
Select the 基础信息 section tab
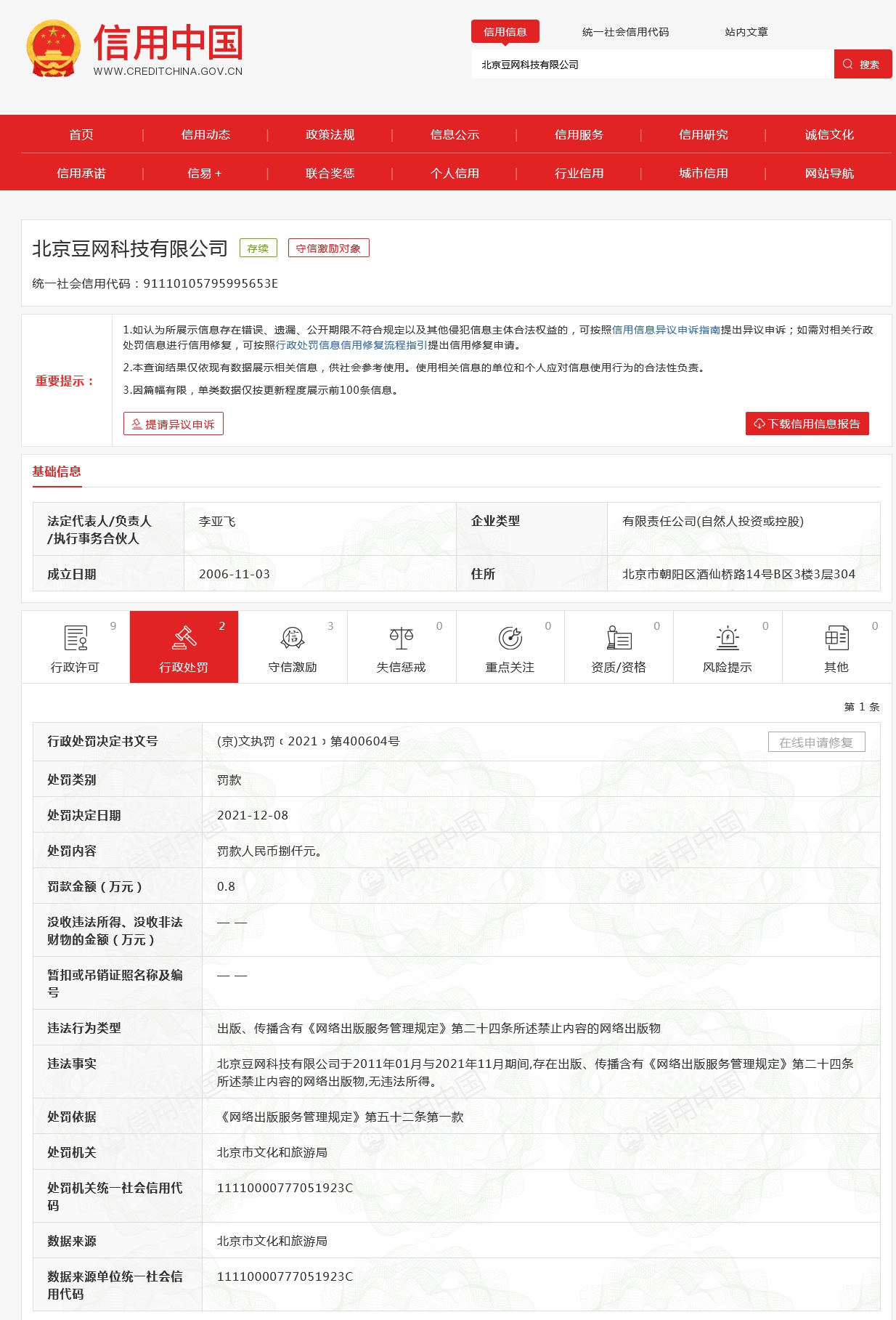click(57, 471)
